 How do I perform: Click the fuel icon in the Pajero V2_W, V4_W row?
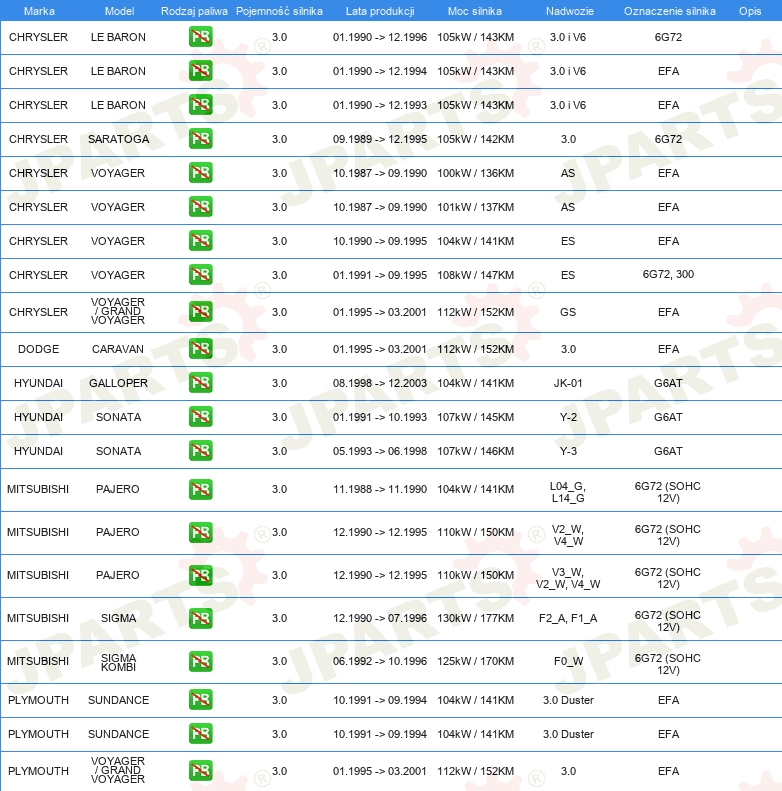[x=201, y=532]
